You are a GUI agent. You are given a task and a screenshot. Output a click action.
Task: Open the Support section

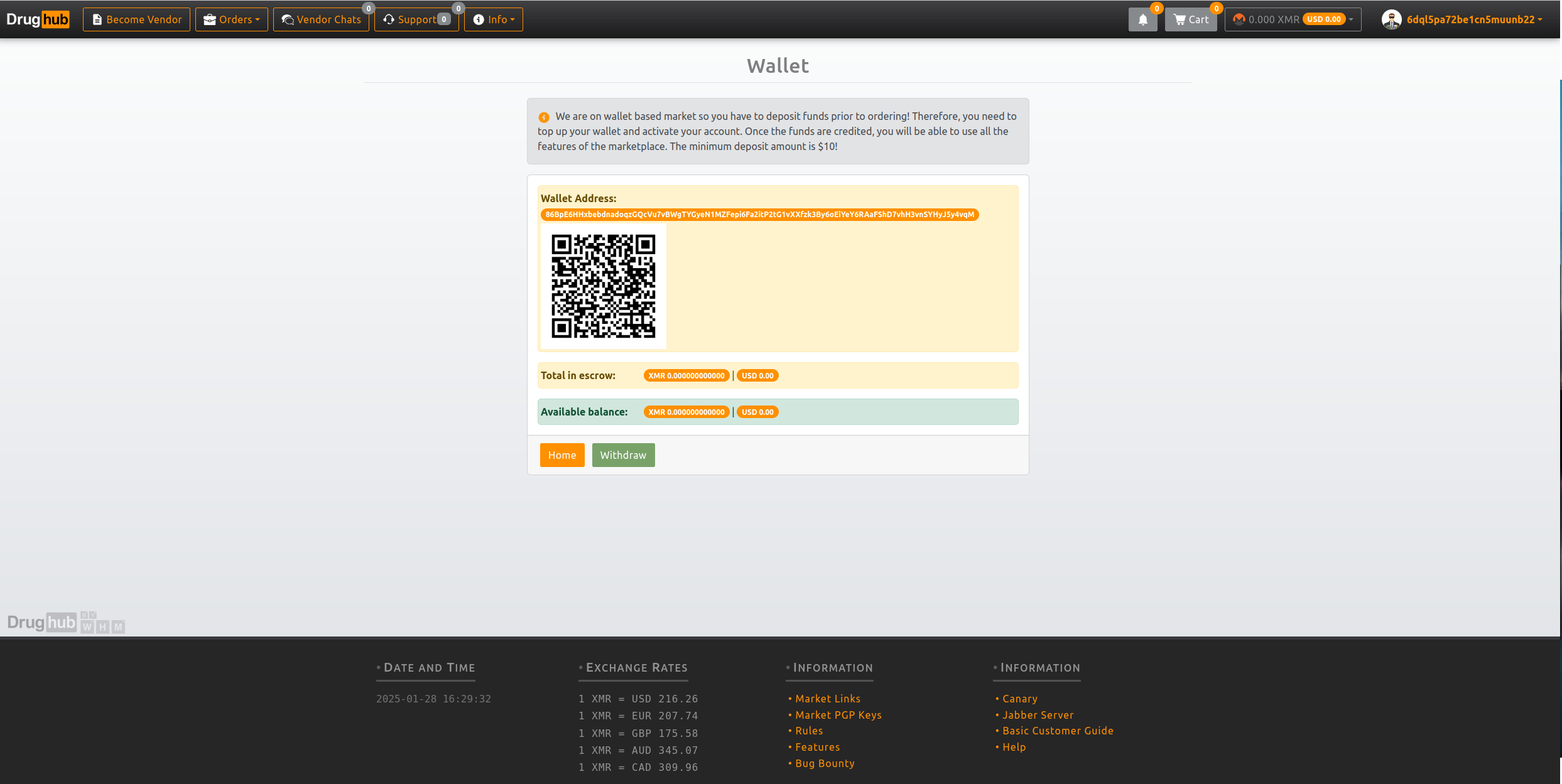point(416,19)
